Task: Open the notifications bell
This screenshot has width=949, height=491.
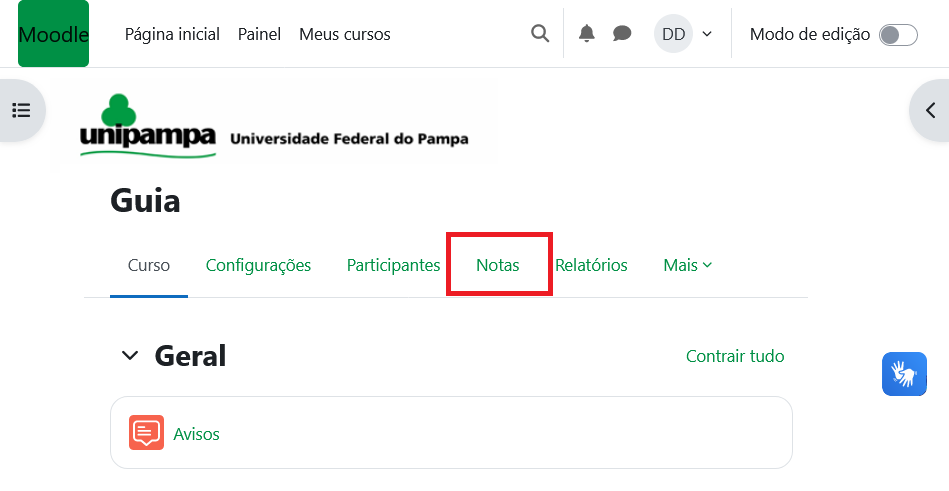Action: tap(587, 34)
